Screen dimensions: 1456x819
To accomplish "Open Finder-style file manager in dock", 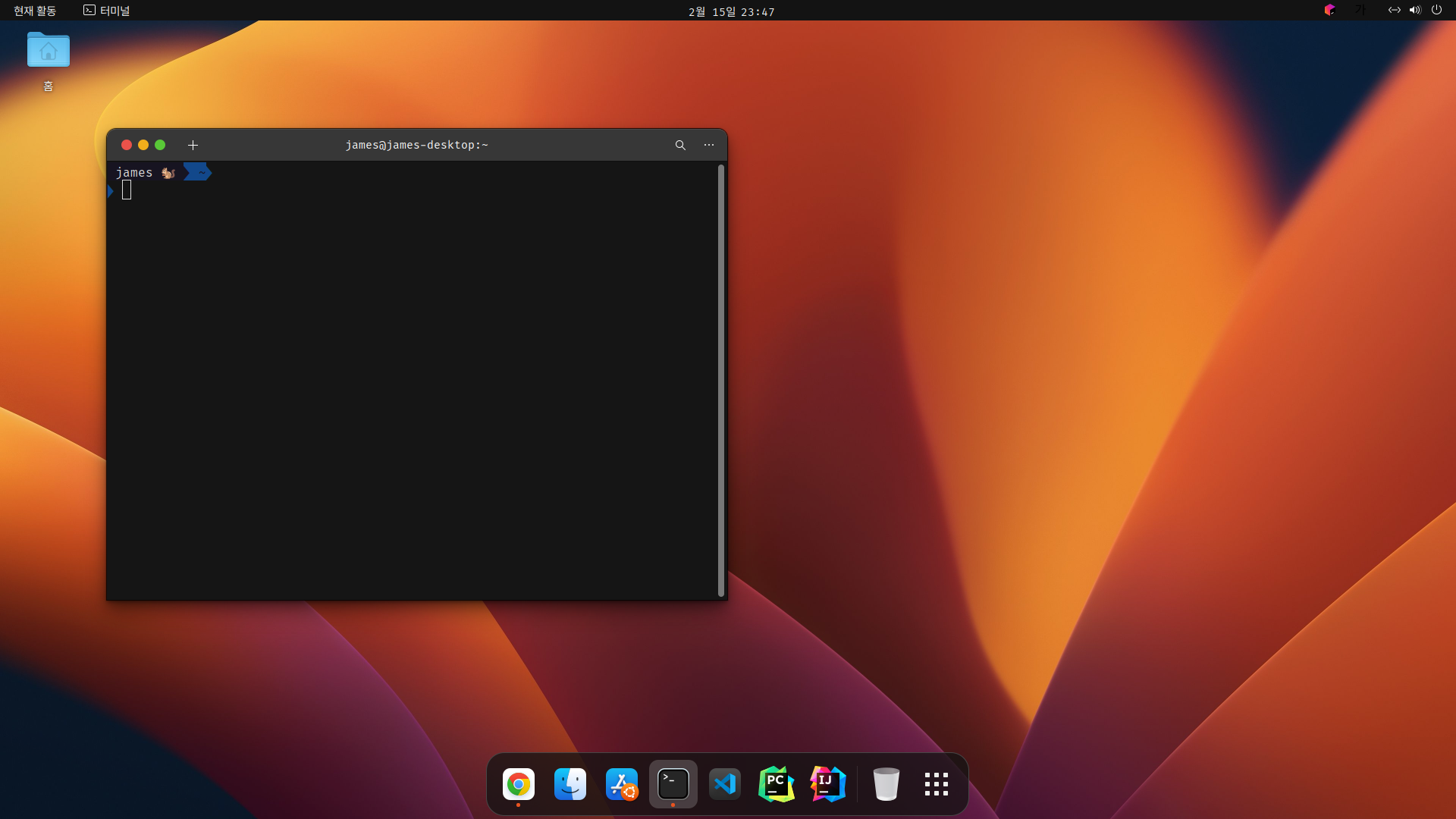I will pos(570,784).
